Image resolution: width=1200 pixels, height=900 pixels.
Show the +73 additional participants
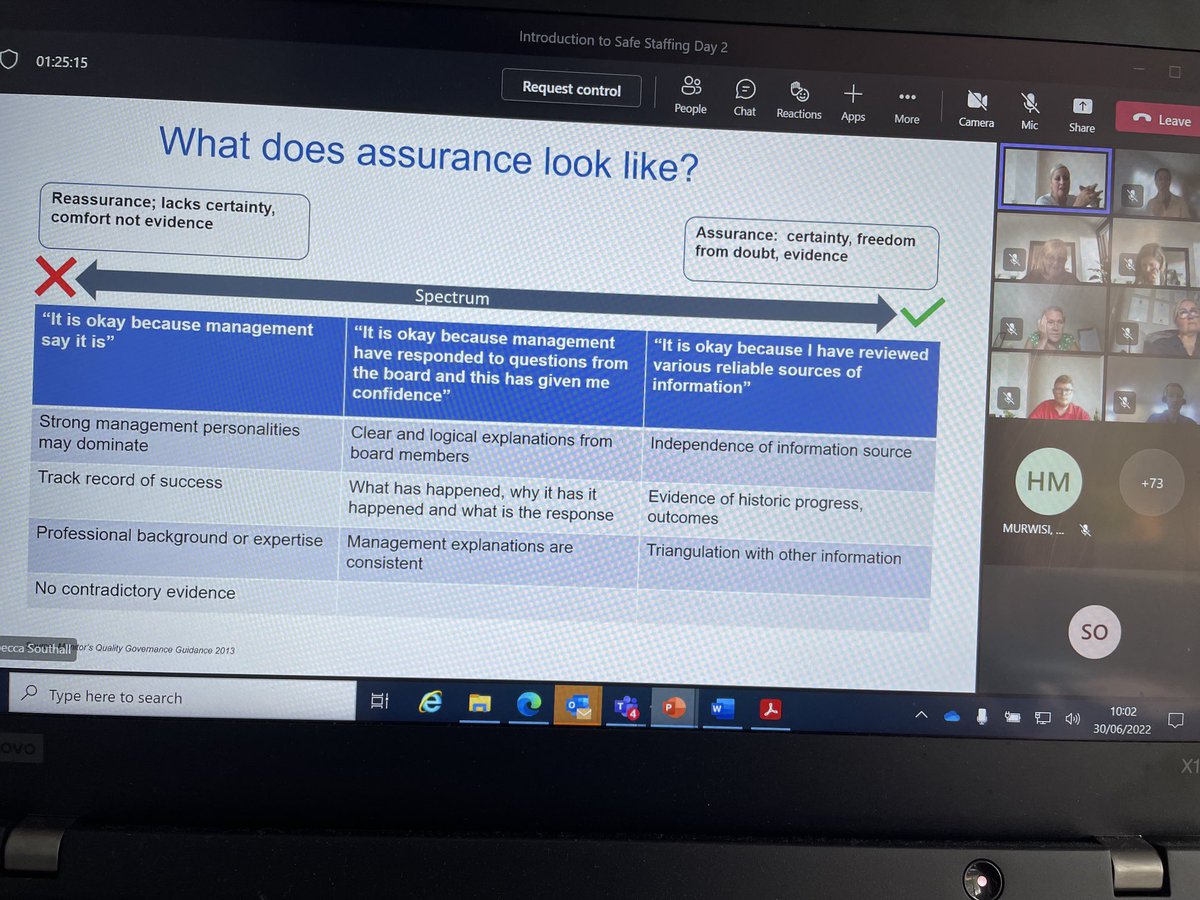[1152, 482]
